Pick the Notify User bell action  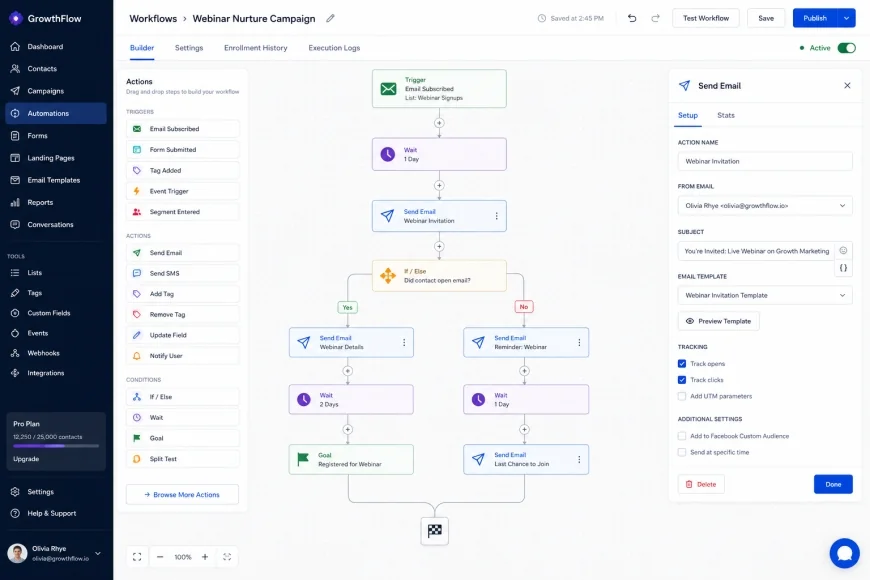point(183,356)
